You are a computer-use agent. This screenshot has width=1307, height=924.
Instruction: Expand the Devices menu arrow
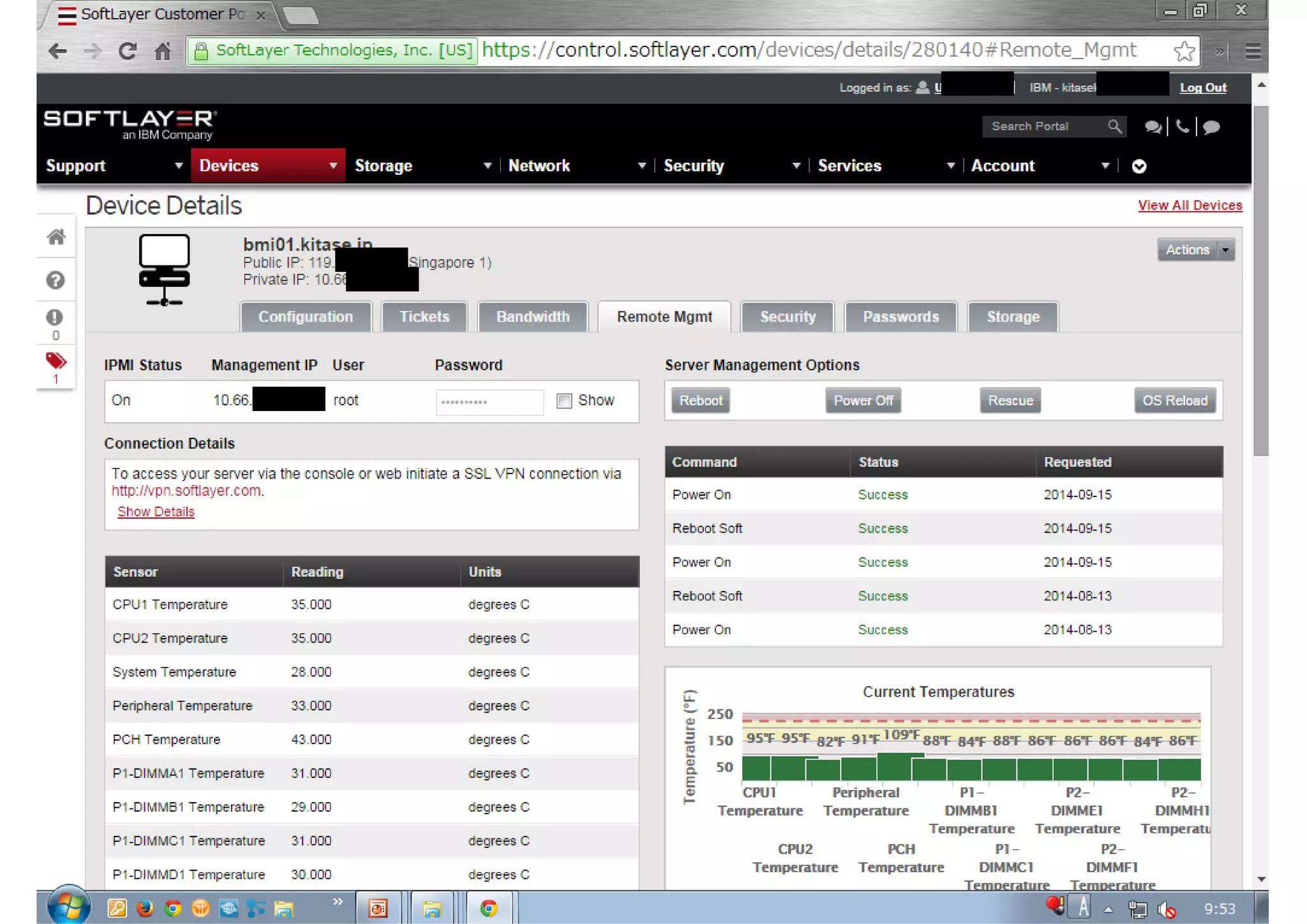pyautogui.click(x=332, y=166)
